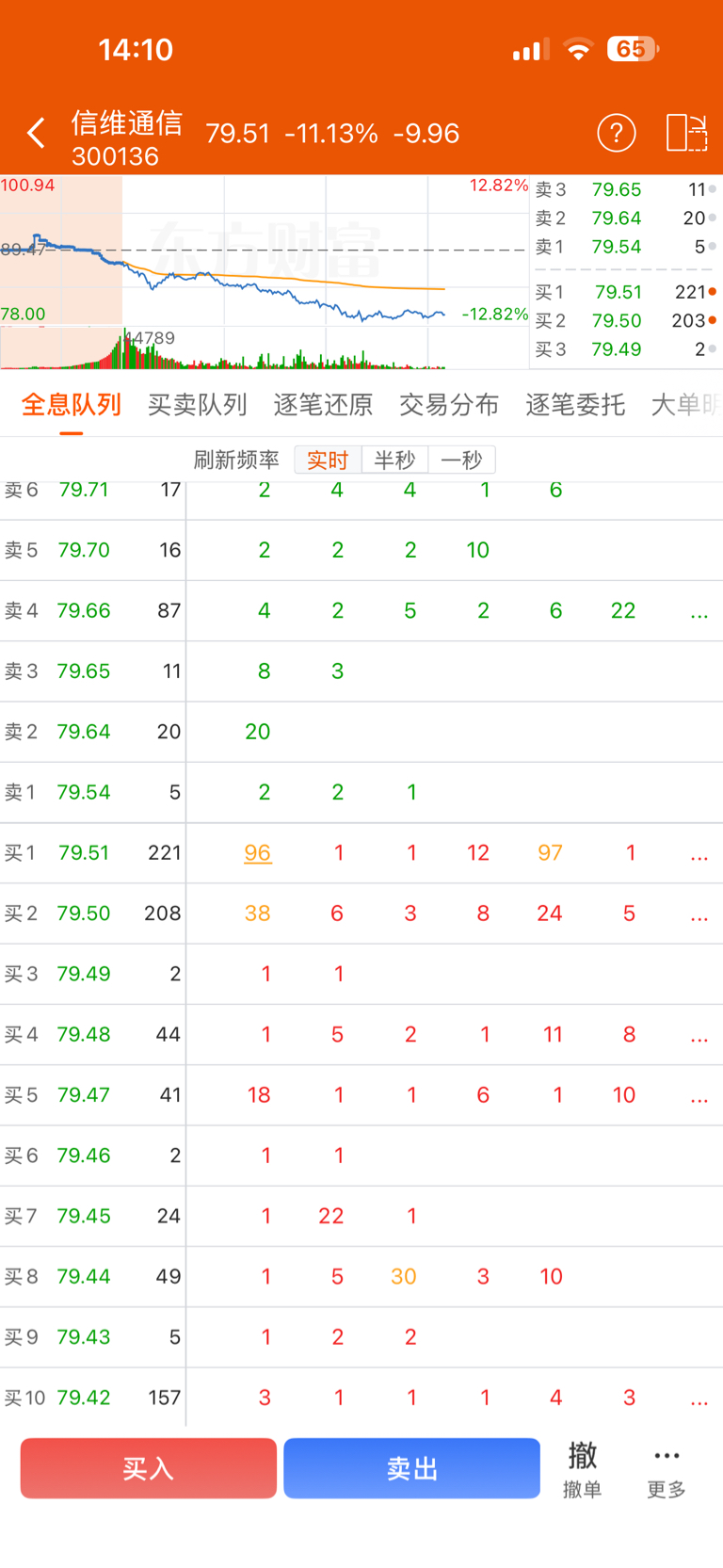
Task: Tap price 79.66 in 卖4 row
Action: tap(84, 610)
